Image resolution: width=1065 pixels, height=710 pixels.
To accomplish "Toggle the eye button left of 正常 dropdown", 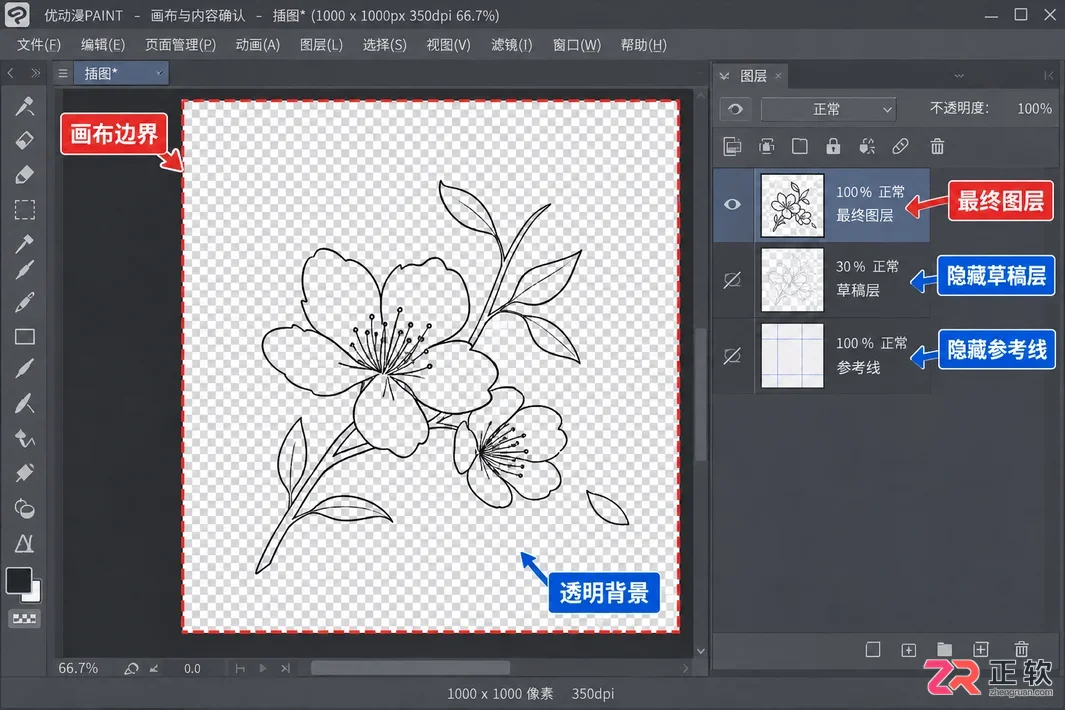I will pyautogui.click(x=735, y=109).
